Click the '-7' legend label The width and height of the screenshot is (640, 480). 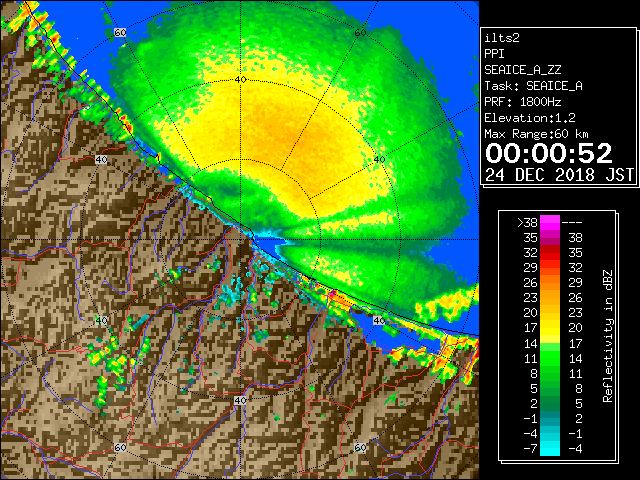[x=530, y=449]
